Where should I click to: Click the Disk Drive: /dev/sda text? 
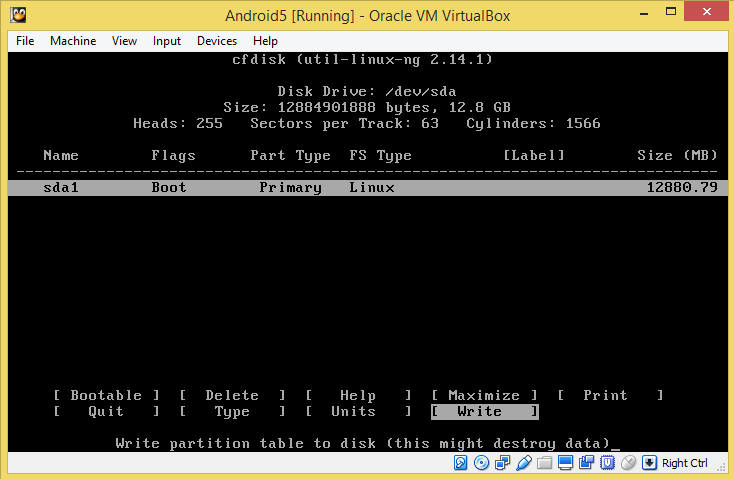point(367,91)
